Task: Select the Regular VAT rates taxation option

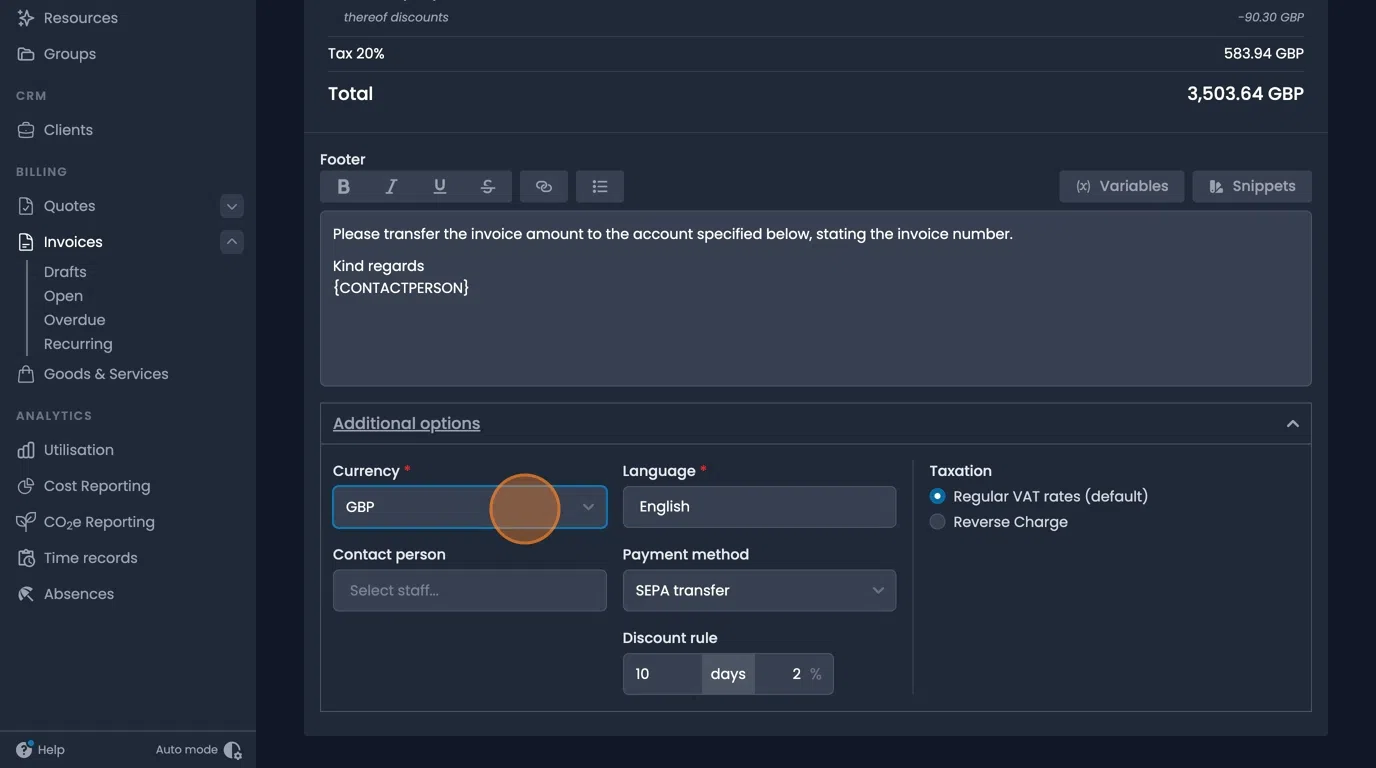Action: tap(937, 495)
